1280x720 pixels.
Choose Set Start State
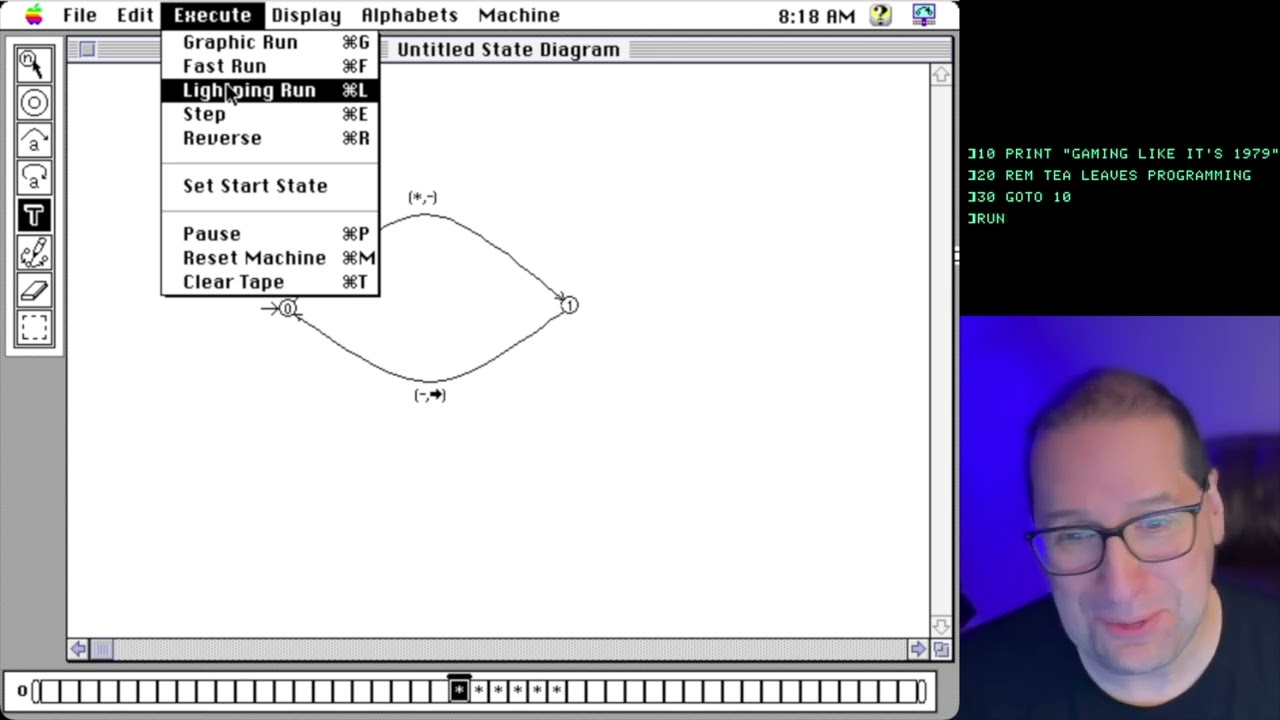point(270,186)
